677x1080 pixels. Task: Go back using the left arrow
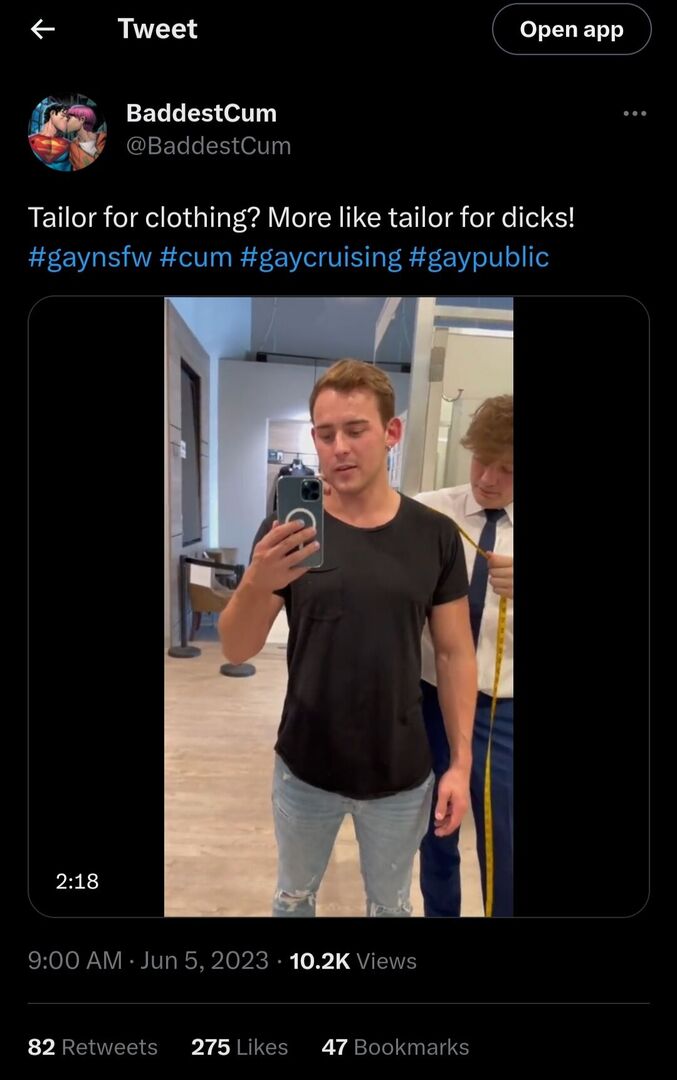point(43,29)
